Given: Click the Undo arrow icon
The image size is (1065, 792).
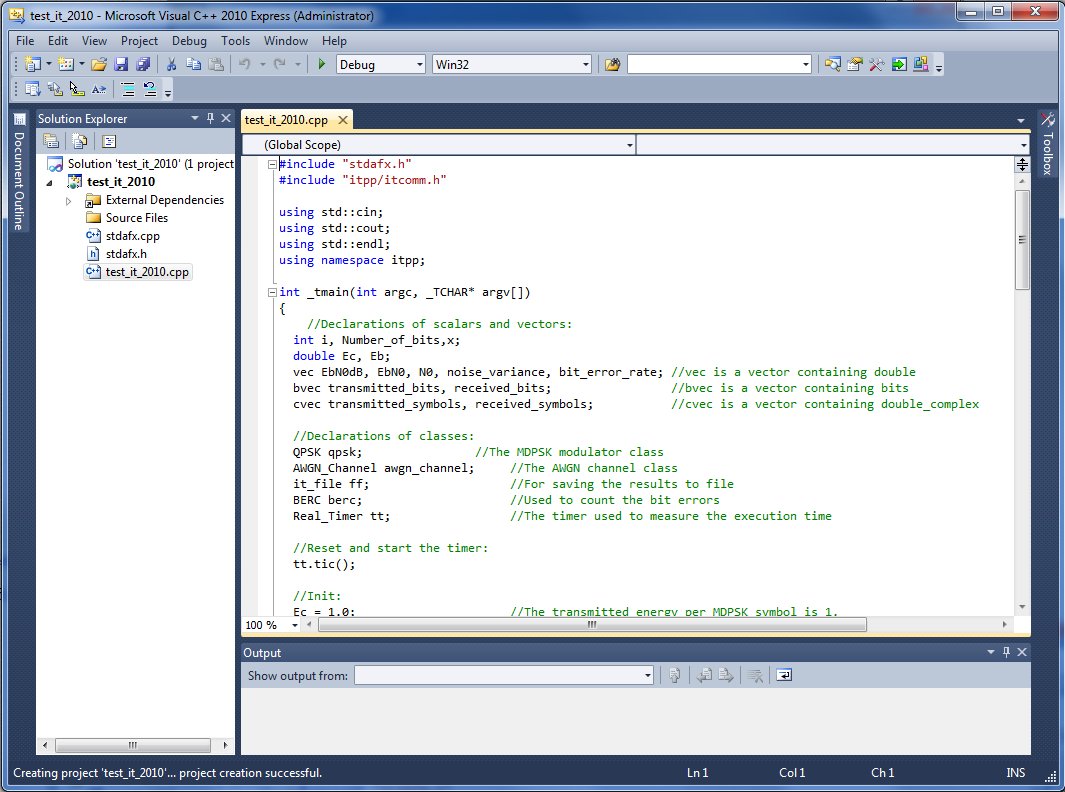Looking at the screenshot, I should 245,65.
